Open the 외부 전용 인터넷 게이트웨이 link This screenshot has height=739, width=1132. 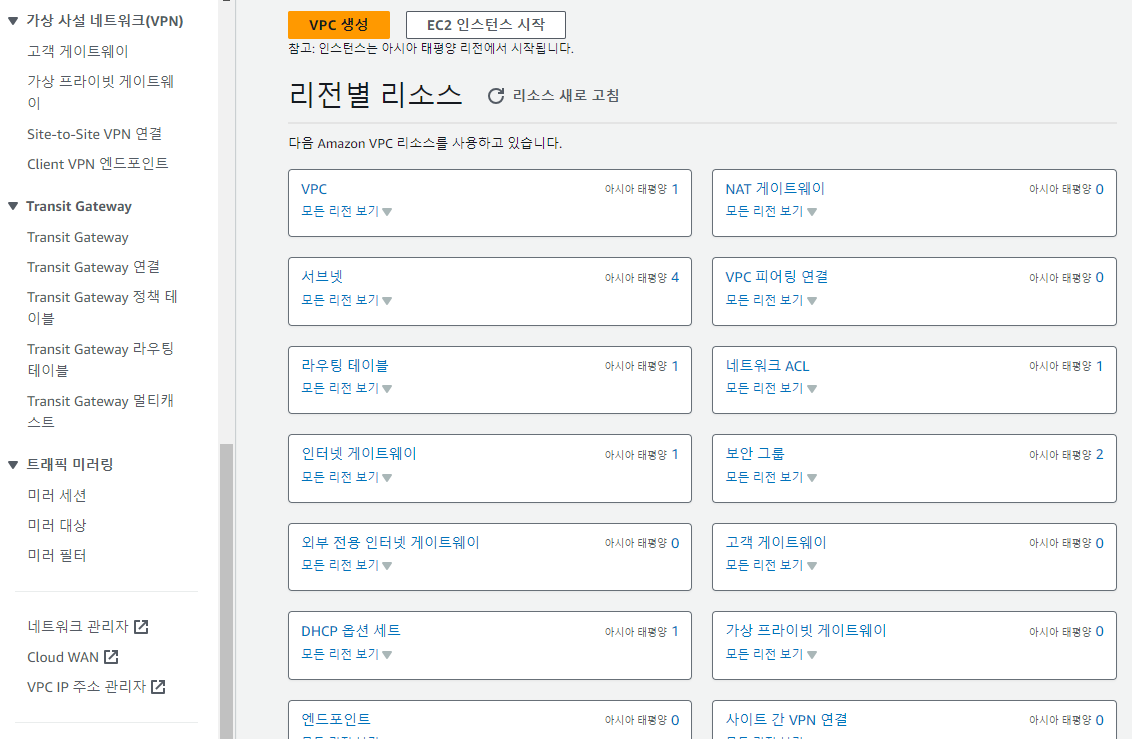click(391, 543)
